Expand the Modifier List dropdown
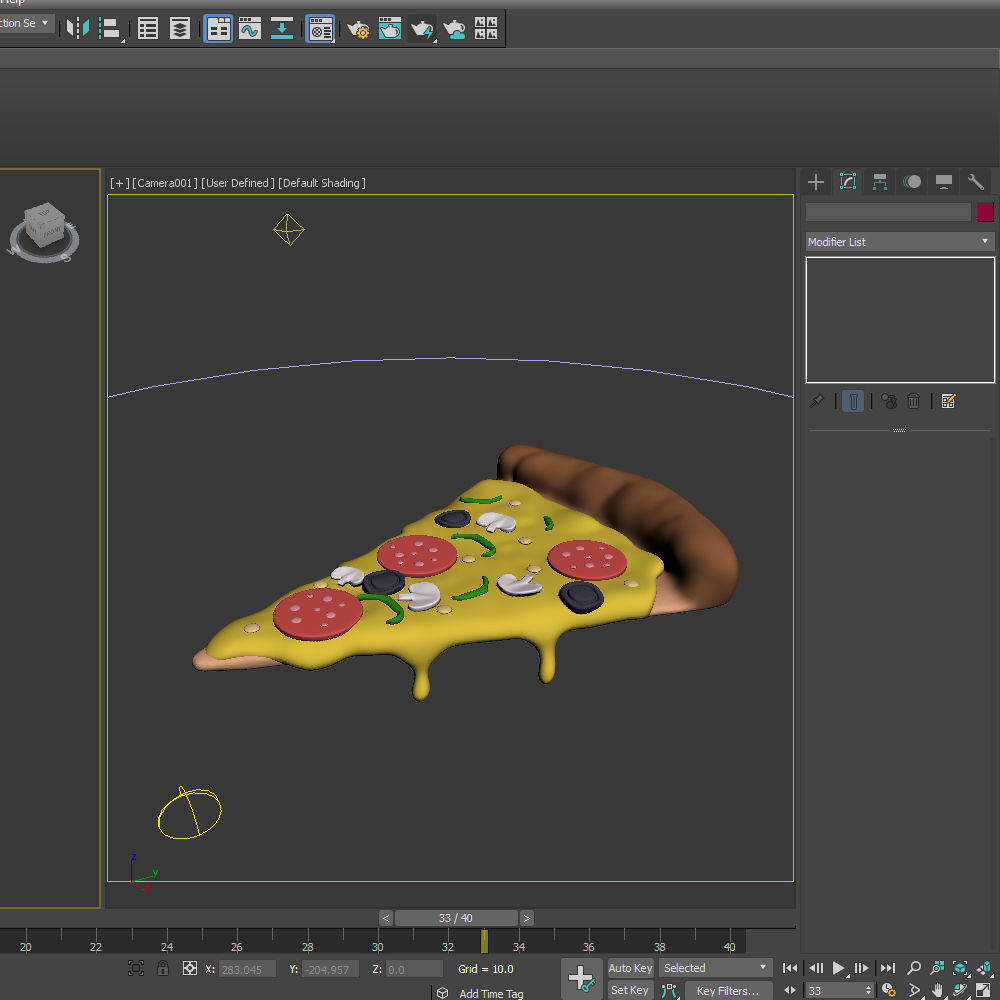This screenshot has height=1000, width=1000. click(900, 242)
